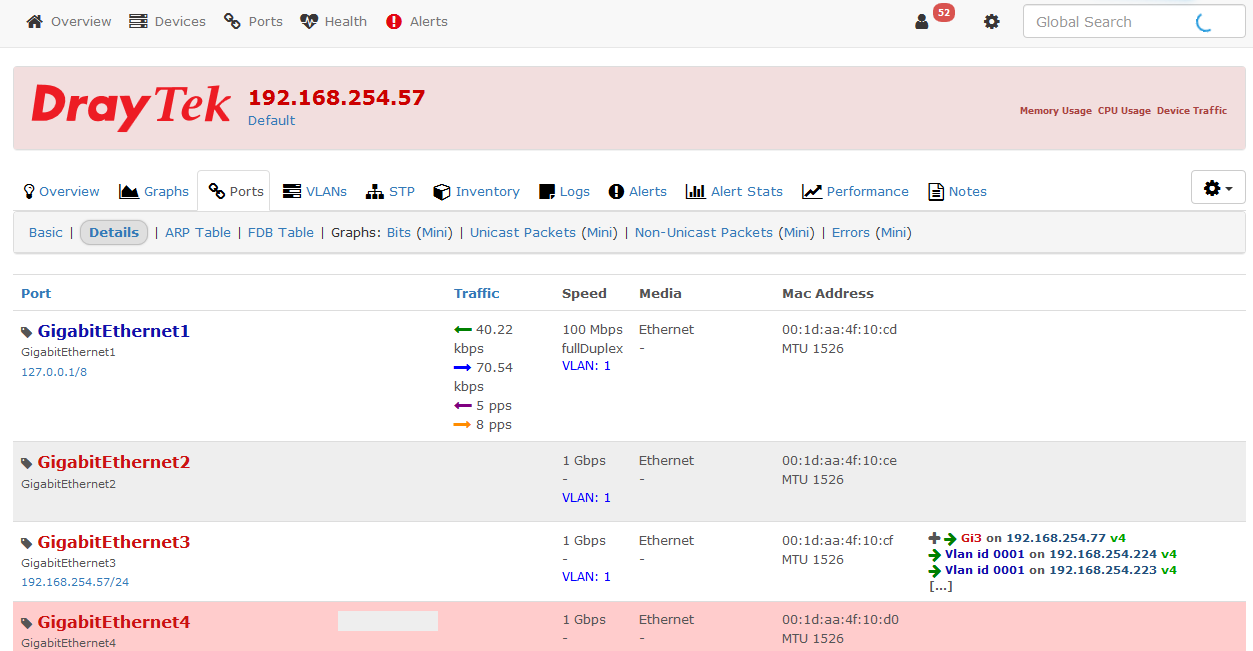Click the tag icon beside GigabitEthernet3
Image resolution: width=1253 pixels, height=651 pixels.
[27, 543]
